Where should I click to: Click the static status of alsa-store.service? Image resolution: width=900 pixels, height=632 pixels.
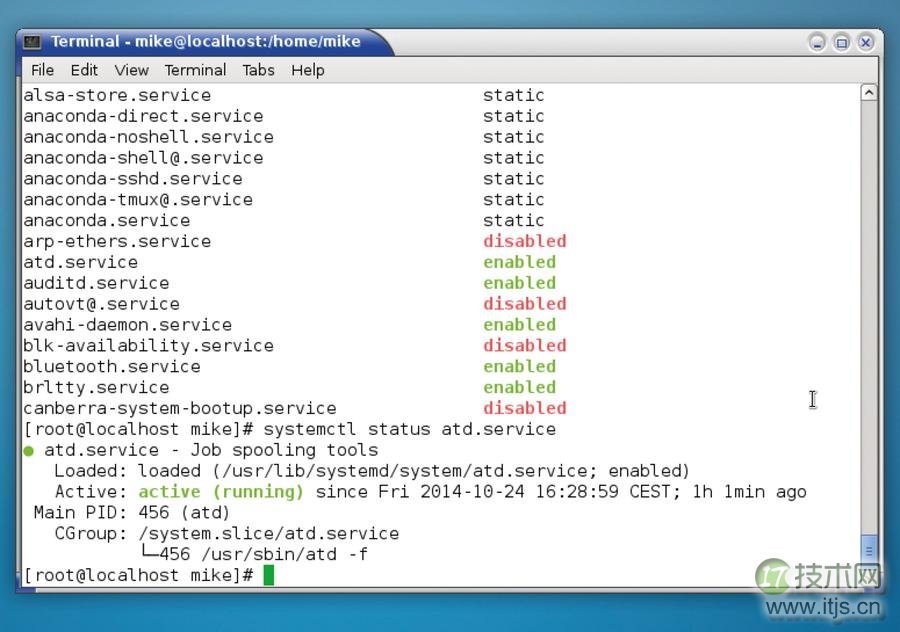(514, 95)
